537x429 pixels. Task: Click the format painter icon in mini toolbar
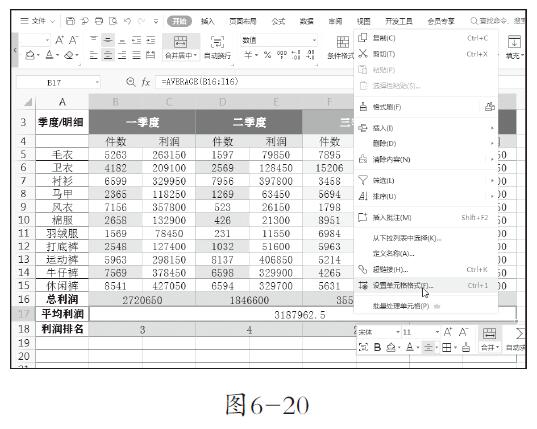point(466,348)
